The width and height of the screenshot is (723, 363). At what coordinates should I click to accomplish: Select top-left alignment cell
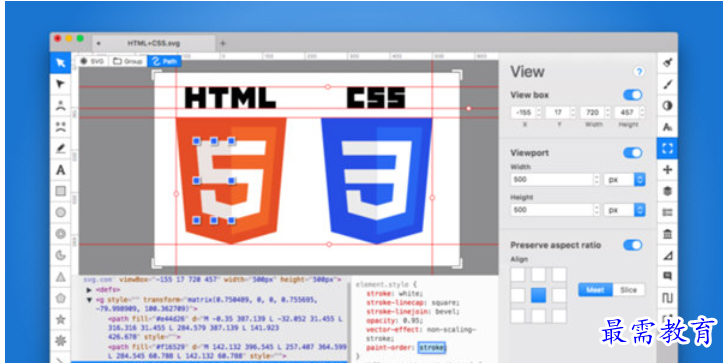click(518, 275)
